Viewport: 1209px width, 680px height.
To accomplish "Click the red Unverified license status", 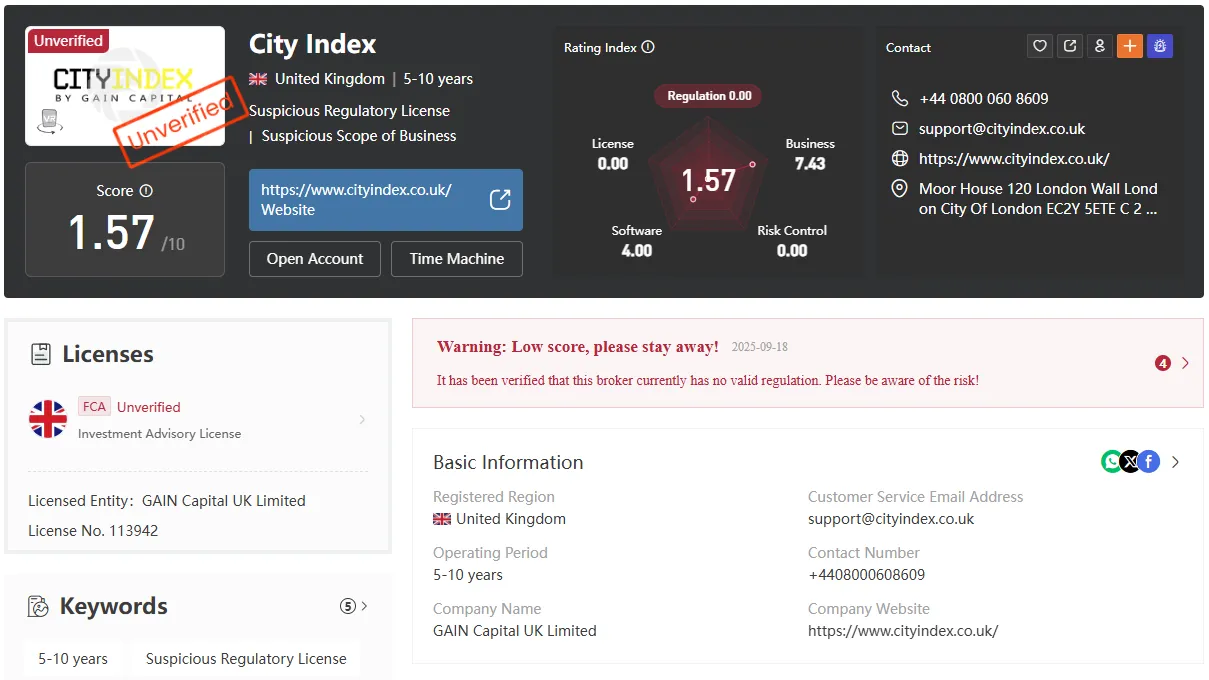I will click(x=149, y=407).
